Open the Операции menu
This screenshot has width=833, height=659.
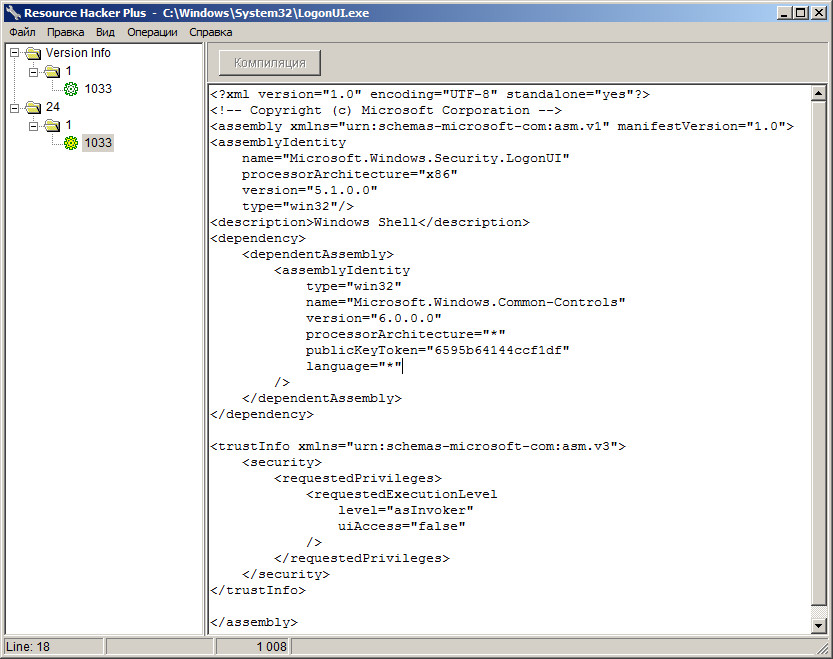152,32
